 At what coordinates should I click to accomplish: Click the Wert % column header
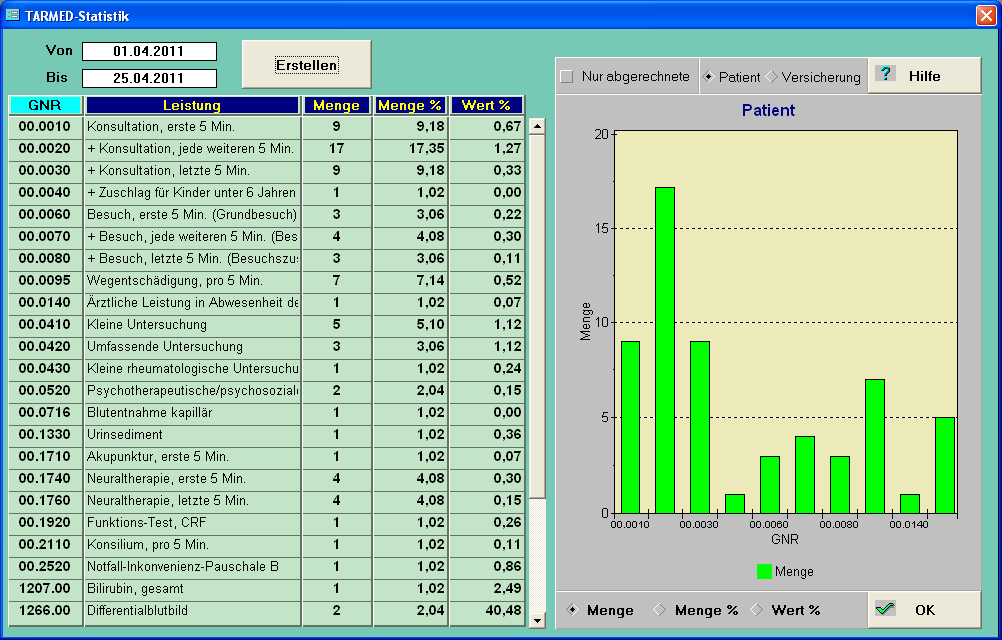[486, 105]
